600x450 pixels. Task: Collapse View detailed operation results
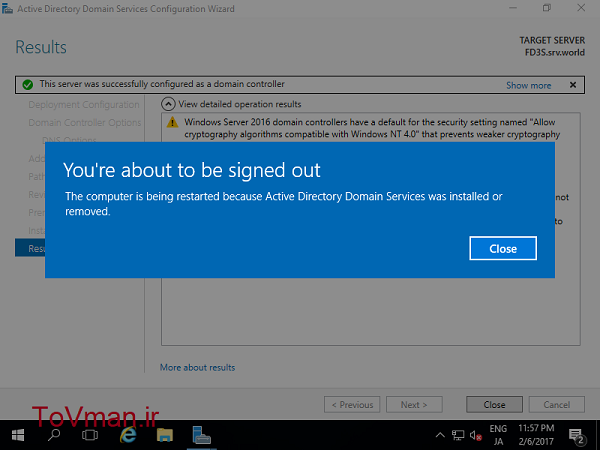click(168, 104)
